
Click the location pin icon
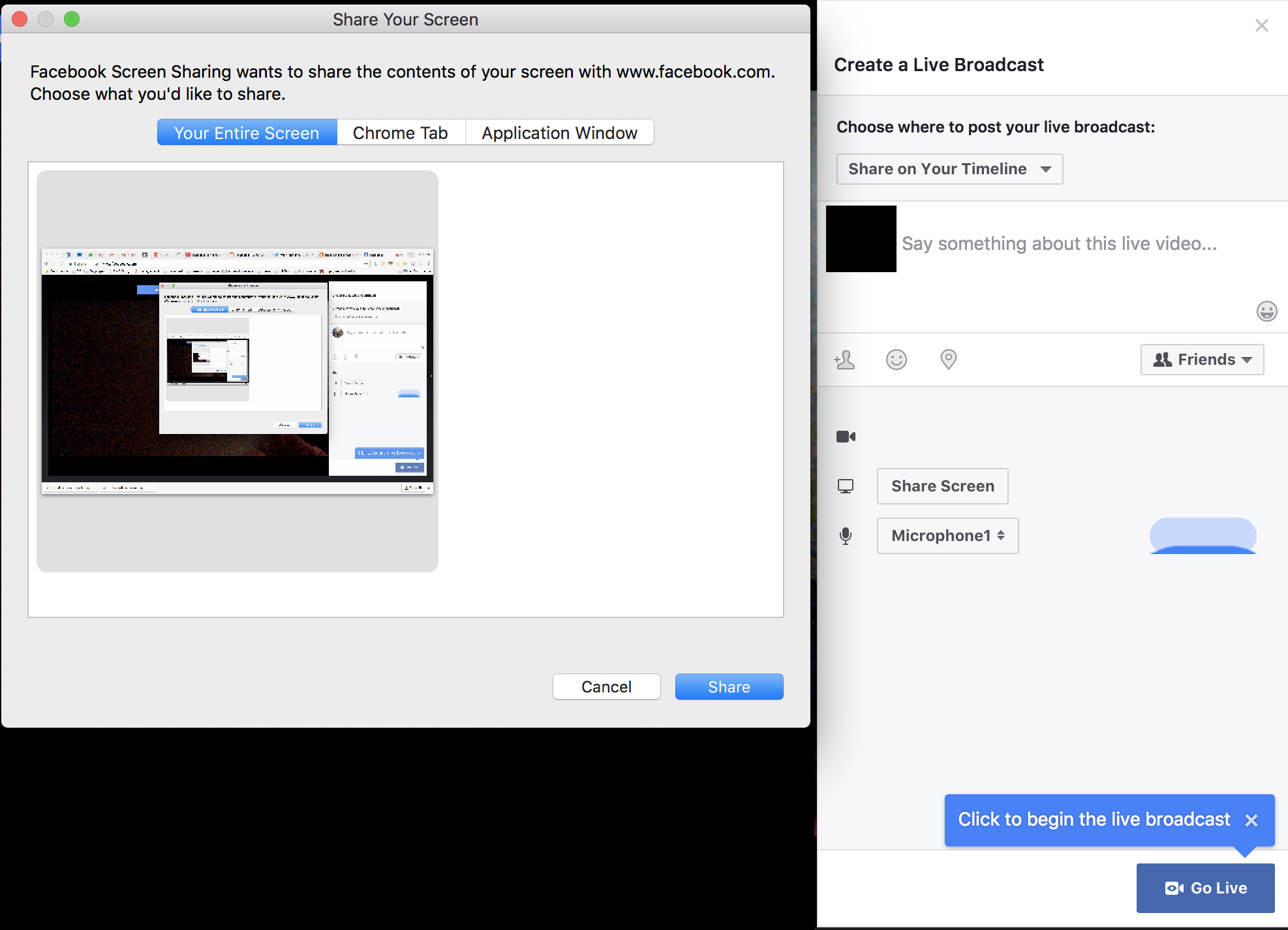(x=947, y=358)
